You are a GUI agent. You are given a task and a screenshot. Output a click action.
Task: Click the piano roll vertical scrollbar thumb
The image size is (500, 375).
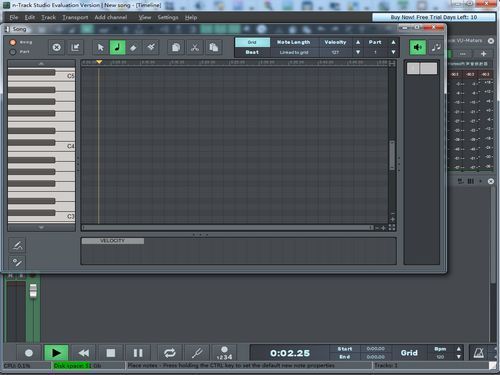(x=392, y=155)
